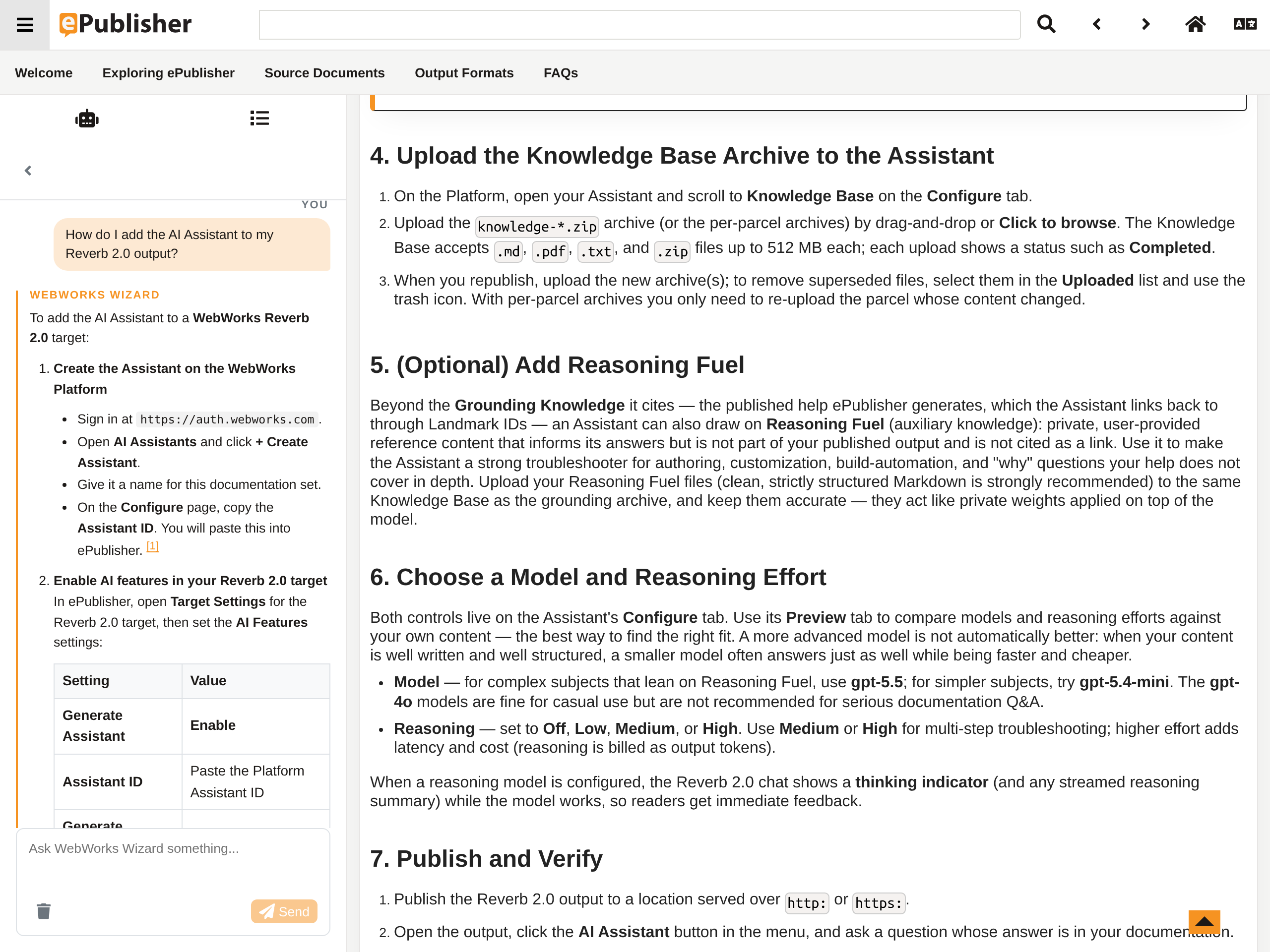Jump to top with orange arrow
1270x952 pixels.
coord(1204,922)
